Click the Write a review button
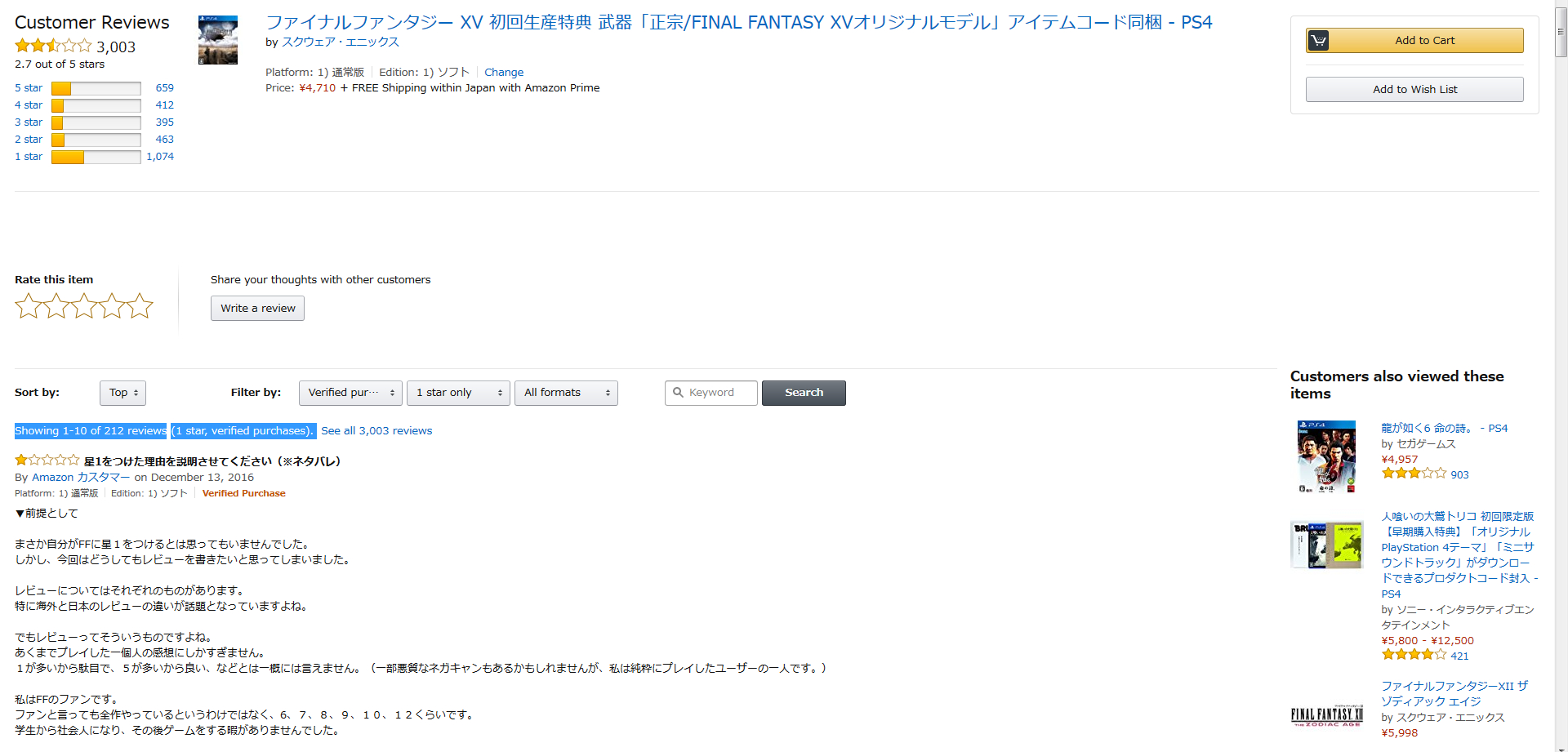Screen dimensions: 1568x752 [257, 308]
